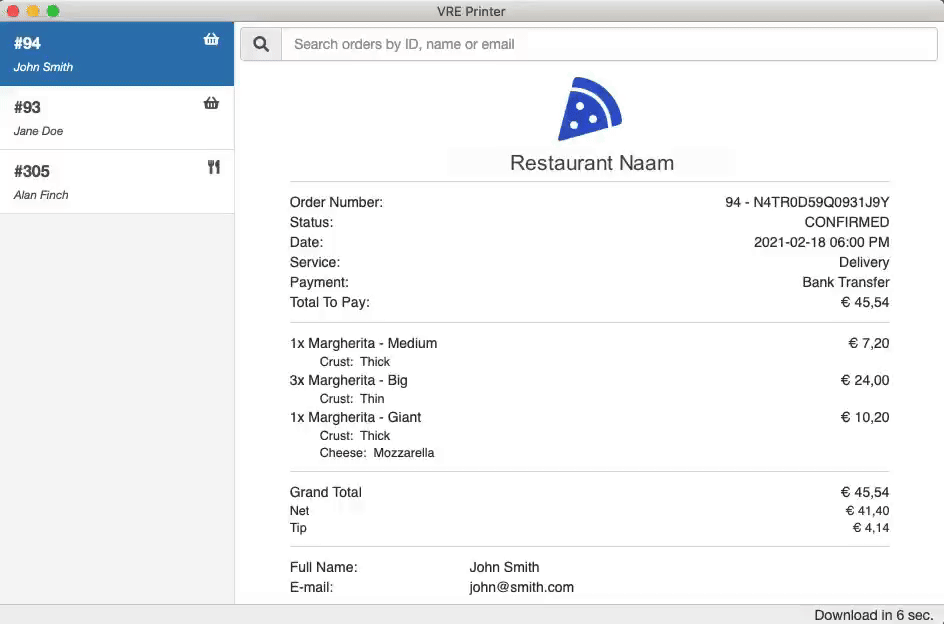This screenshot has width=944, height=624.
Task: Click the 1x Margherita - Medium item
Action: tap(363, 343)
